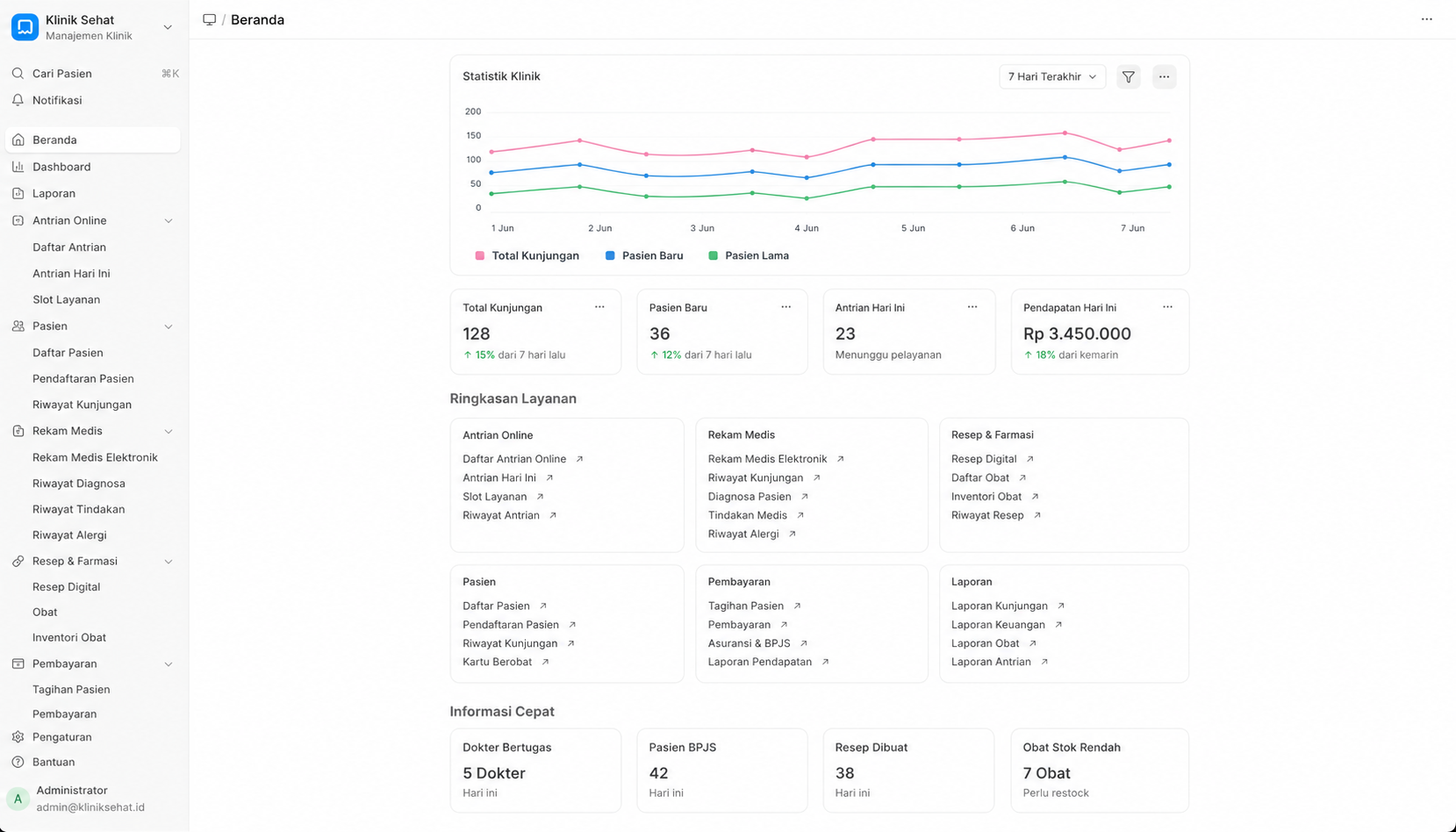The image size is (1456, 832).
Task: Toggle the Pasien Lama legend series
Action: coord(748,255)
